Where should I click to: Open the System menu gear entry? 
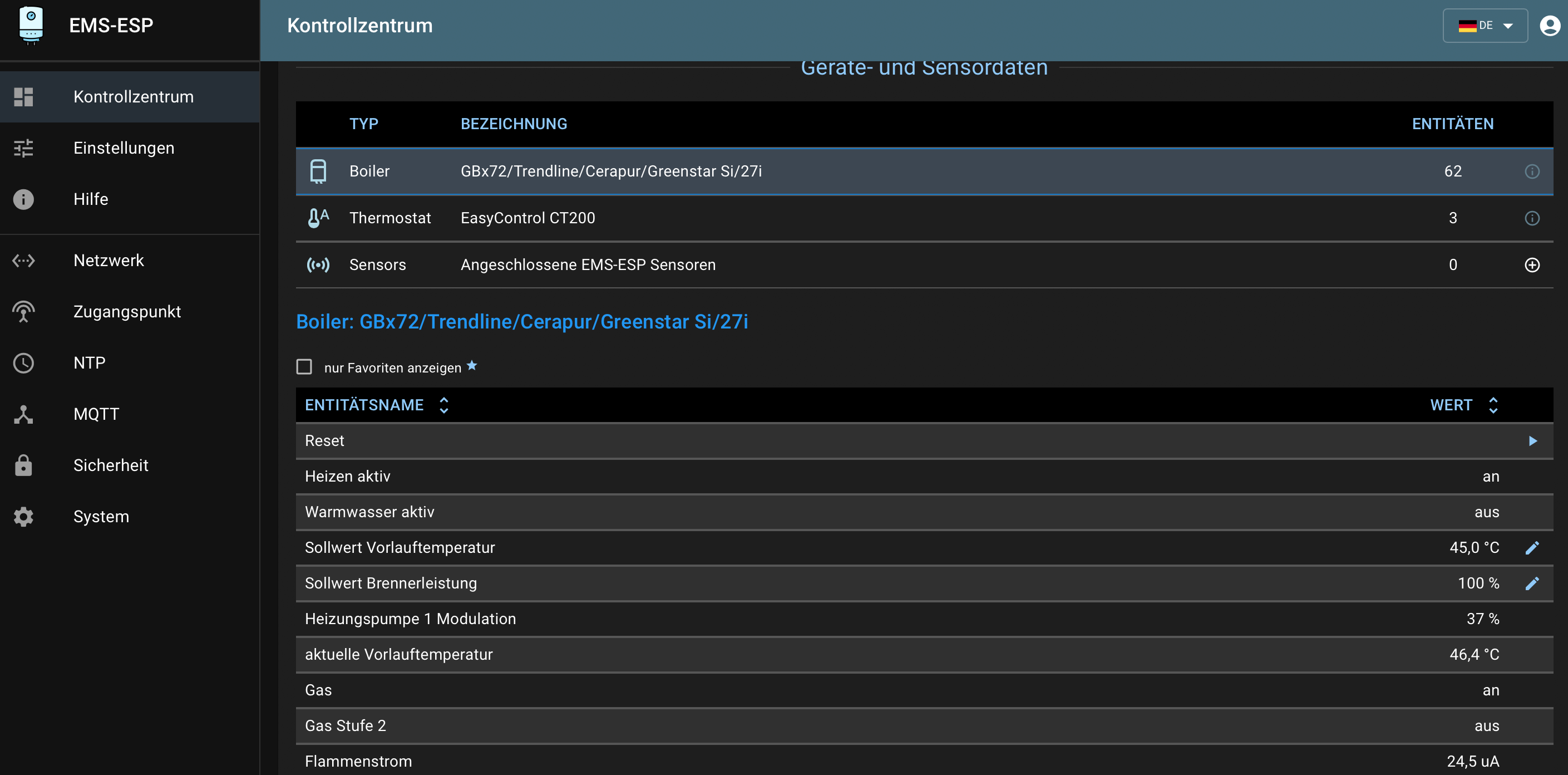tap(101, 517)
